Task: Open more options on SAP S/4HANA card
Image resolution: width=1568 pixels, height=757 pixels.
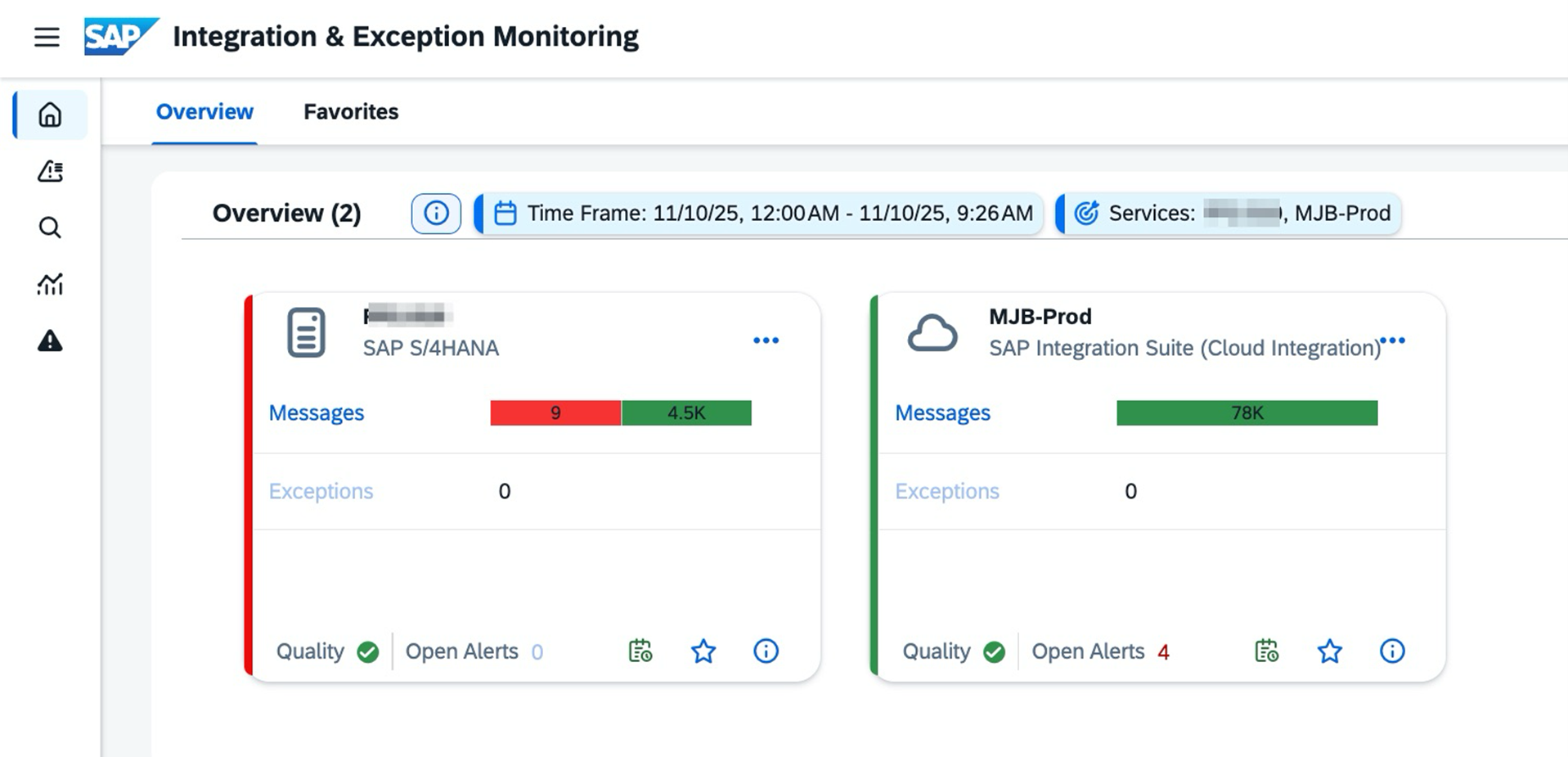Action: (766, 340)
